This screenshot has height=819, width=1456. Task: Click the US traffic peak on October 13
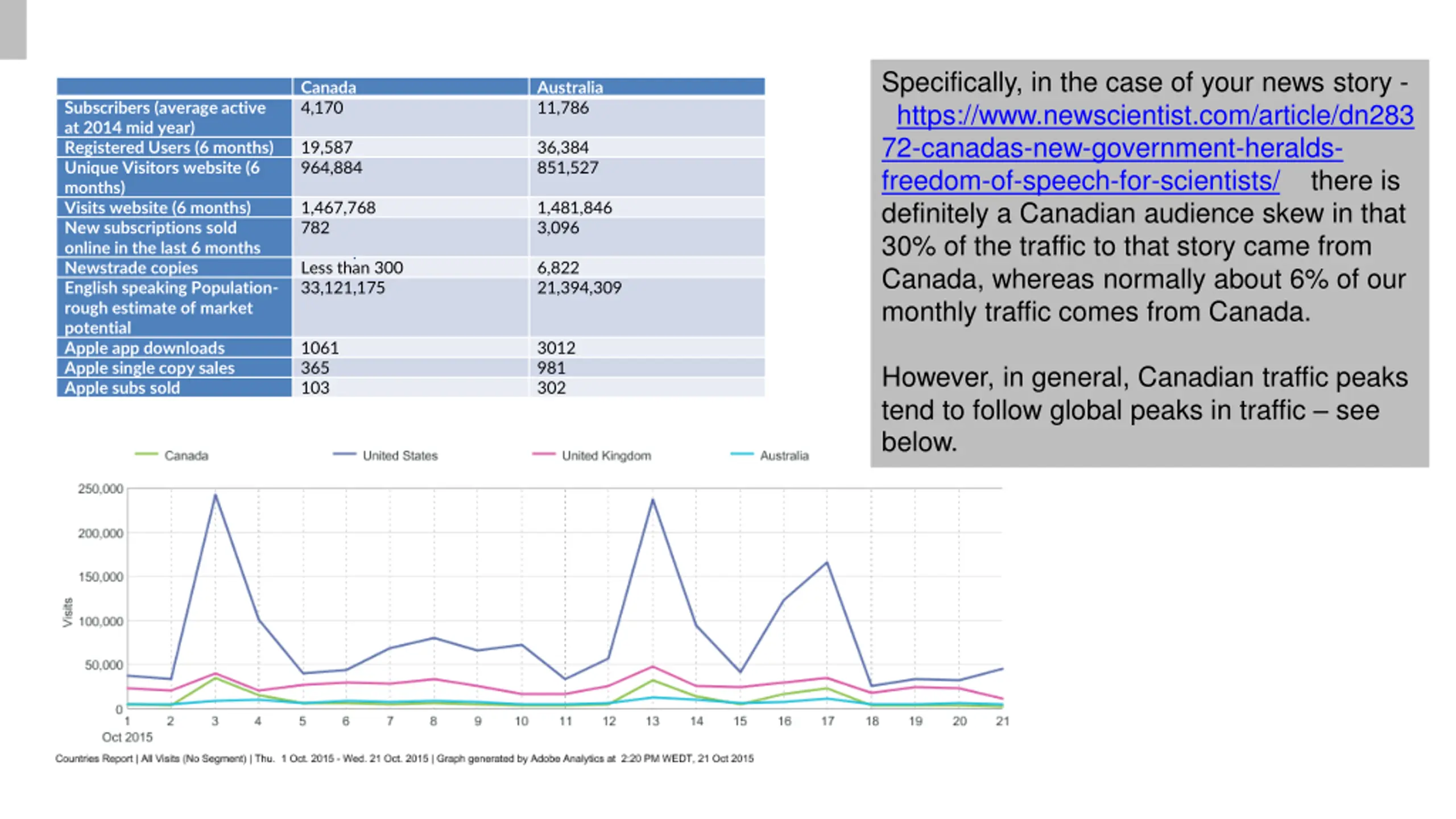pos(652,500)
